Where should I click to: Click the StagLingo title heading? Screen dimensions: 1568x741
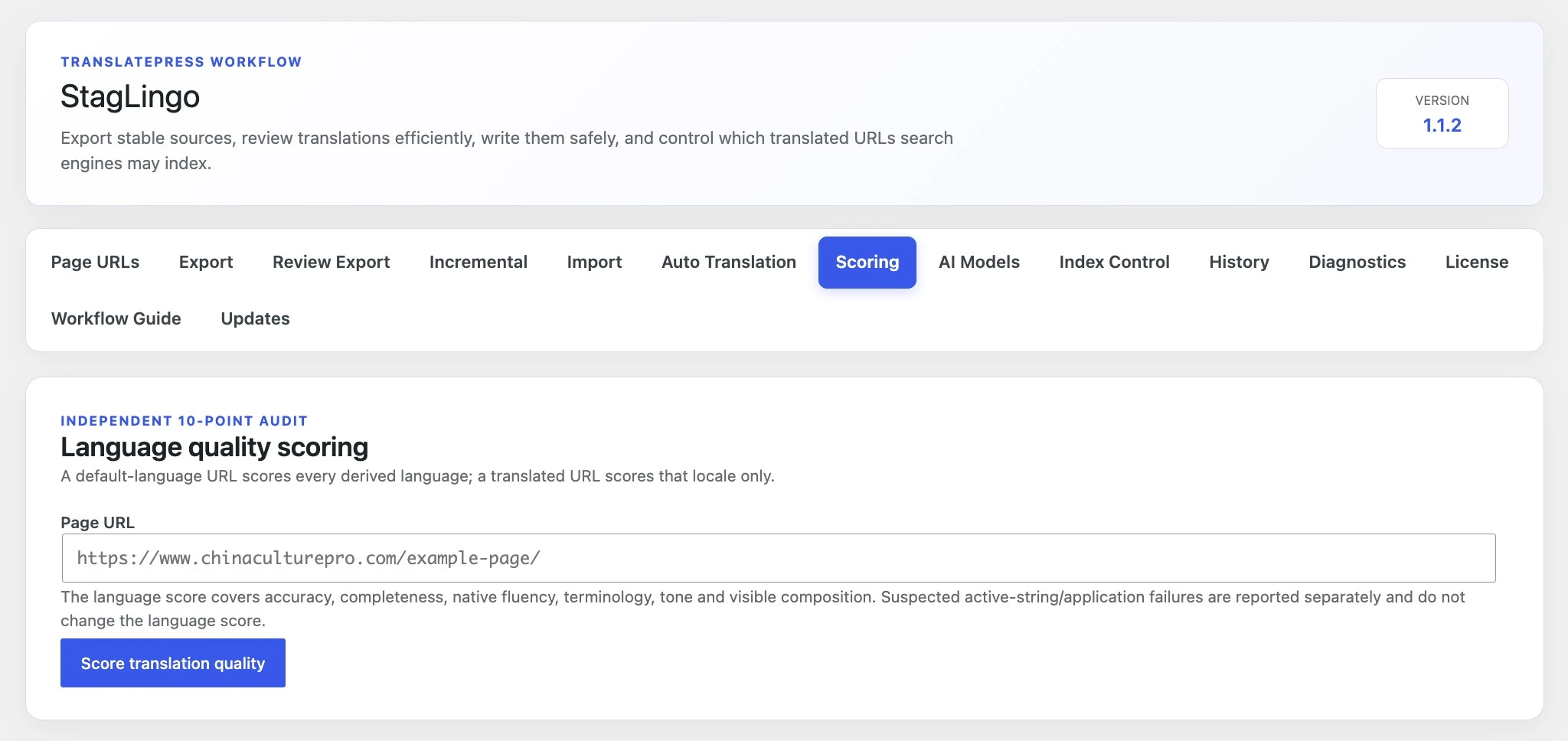pyautogui.click(x=130, y=97)
